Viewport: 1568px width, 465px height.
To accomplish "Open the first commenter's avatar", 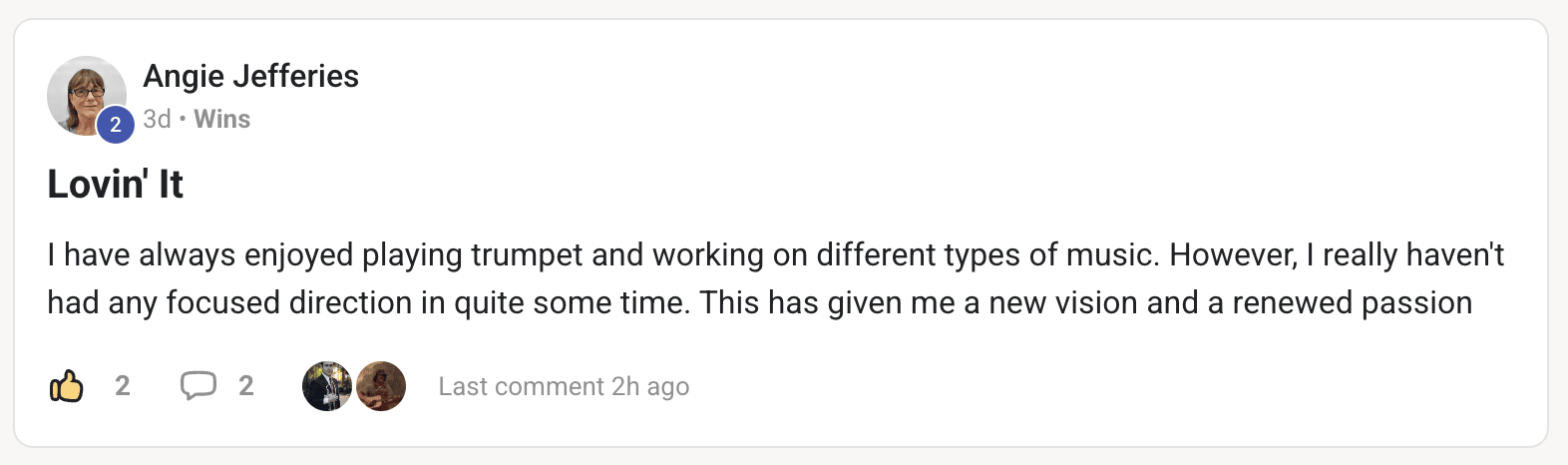I will pyautogui.click(x=327, y=386).
